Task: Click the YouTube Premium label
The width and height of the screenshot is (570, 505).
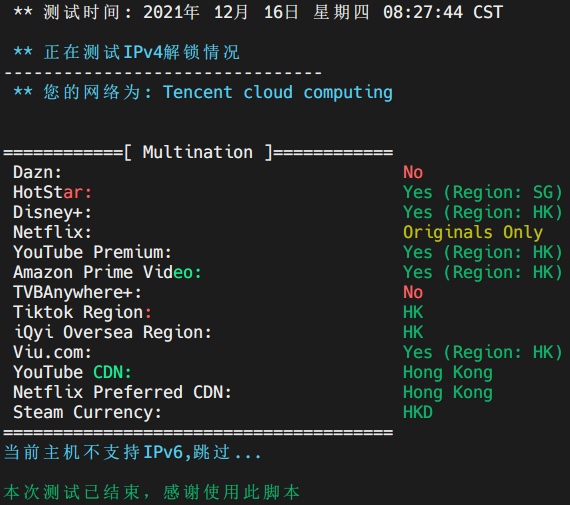Action: [92, 252]
